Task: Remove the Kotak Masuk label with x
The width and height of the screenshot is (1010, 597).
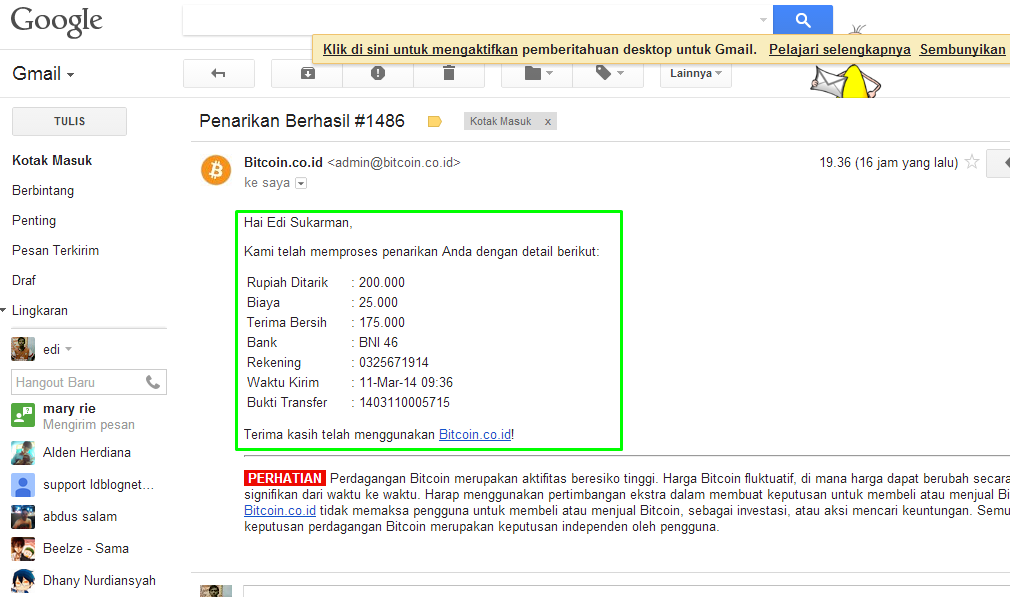Action: click(x=548, y=122)
